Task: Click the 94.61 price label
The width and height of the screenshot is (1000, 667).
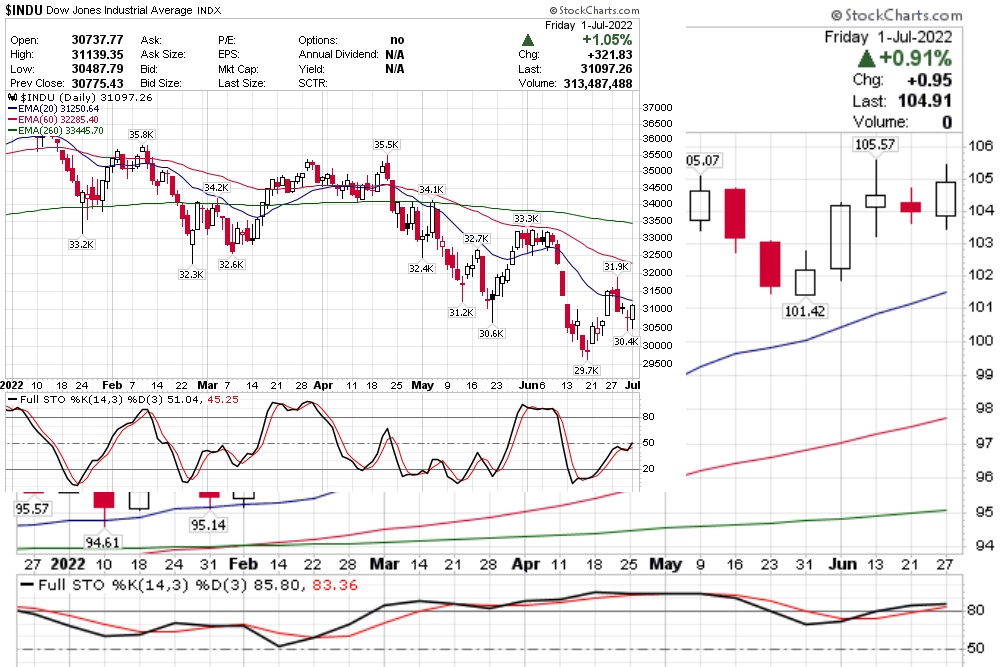Action: [x=103, y=543]
